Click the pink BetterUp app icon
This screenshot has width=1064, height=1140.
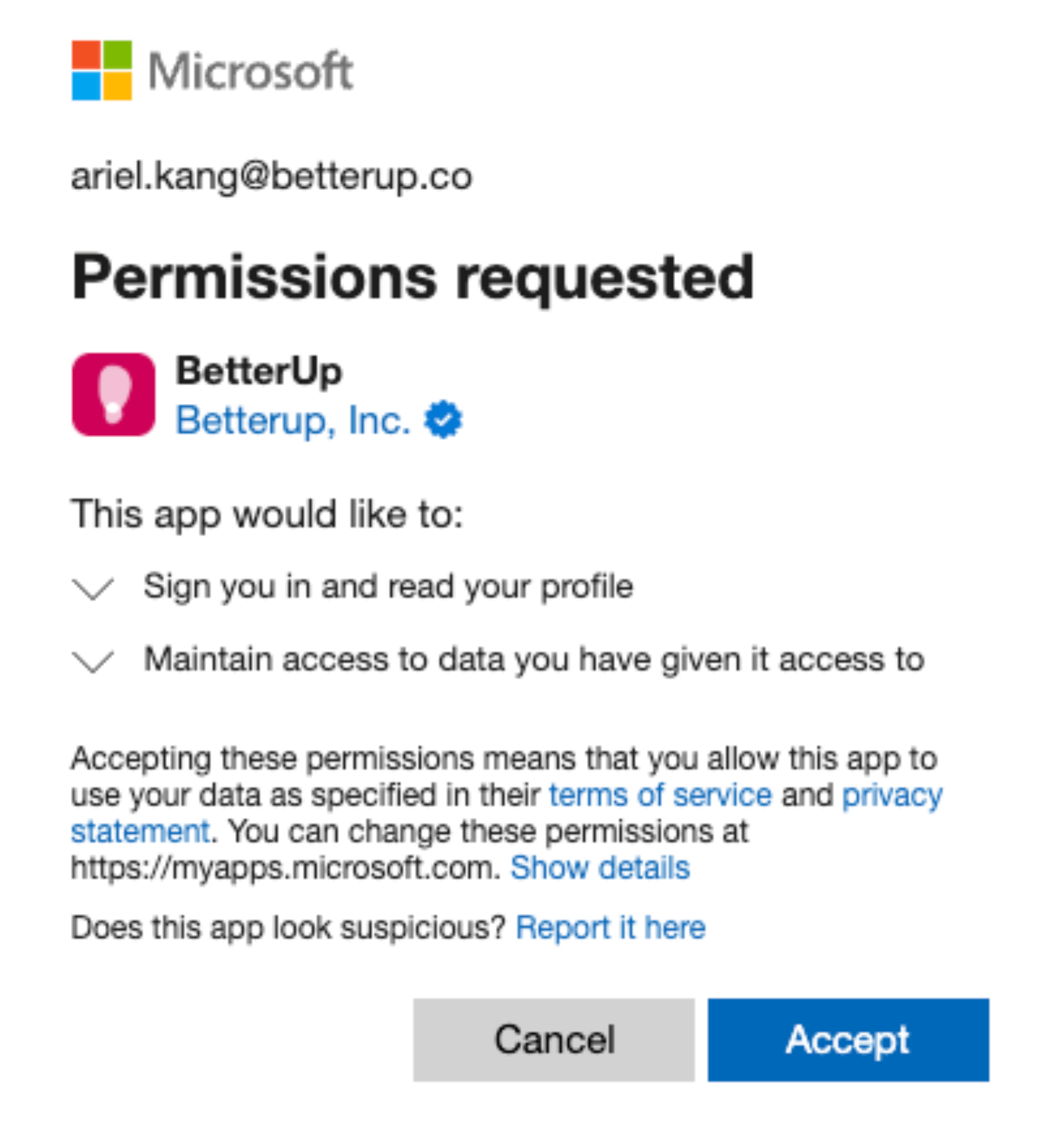pyautogui.click(x=114, y=395)
